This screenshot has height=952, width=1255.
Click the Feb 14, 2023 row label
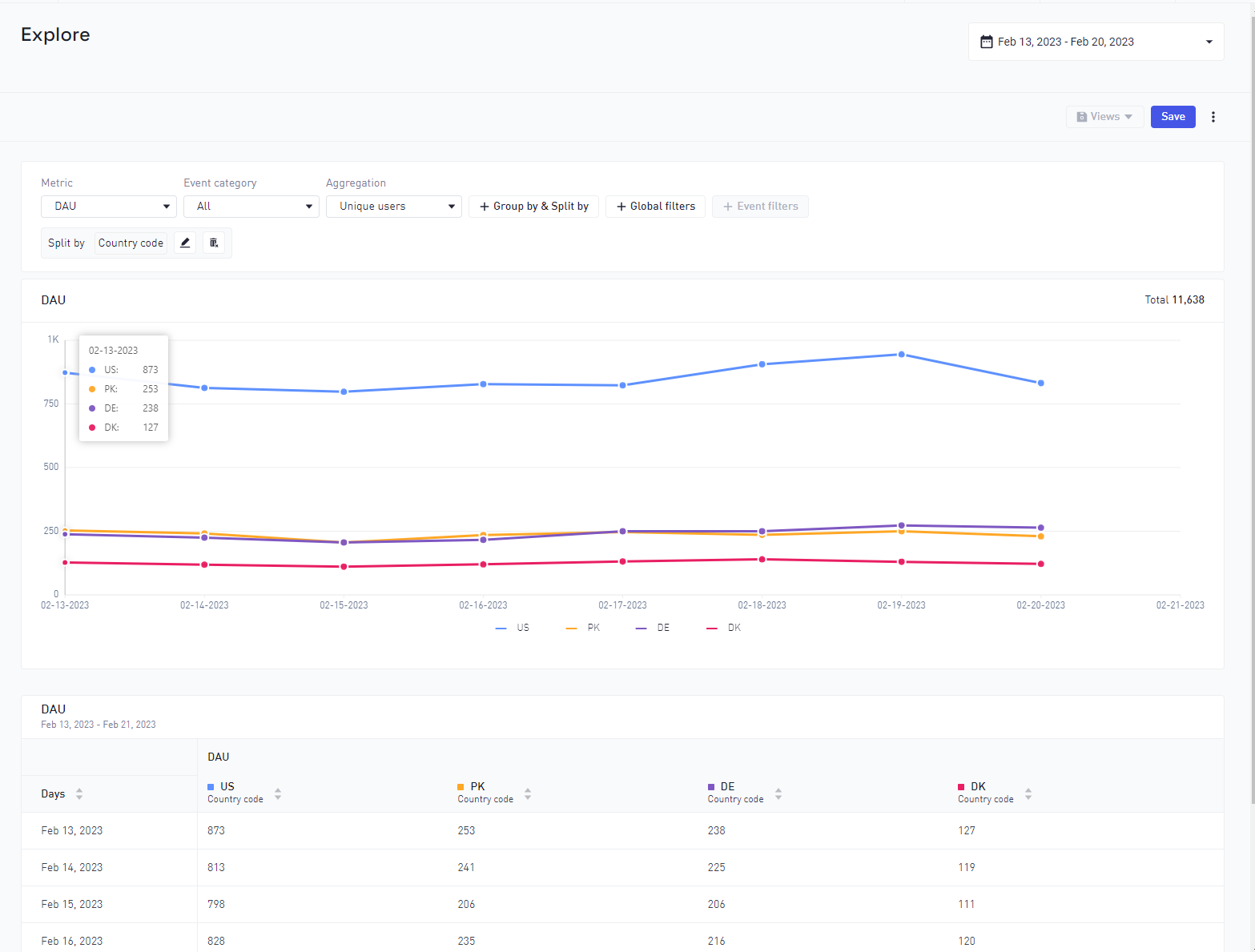coord(72,867)
